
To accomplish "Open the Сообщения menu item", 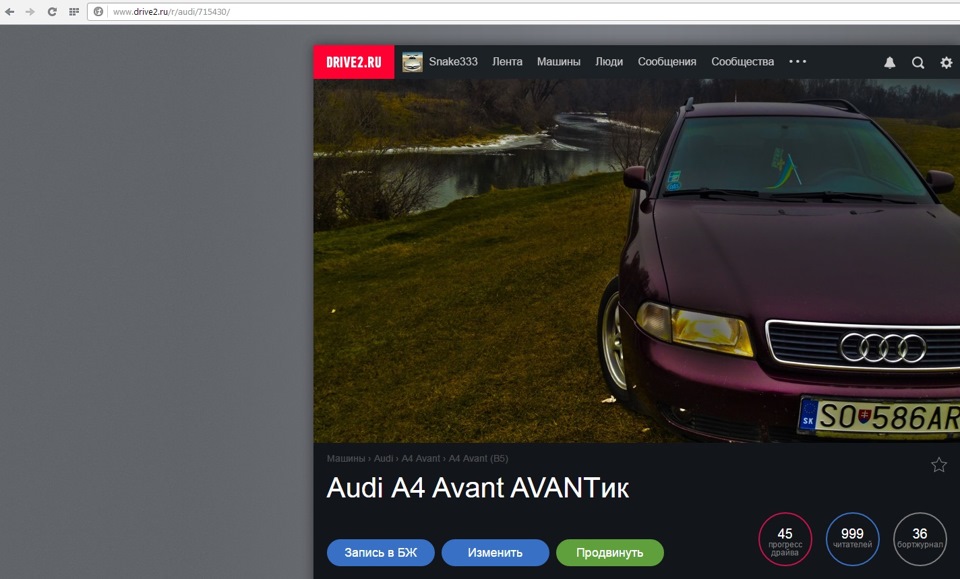I will pos(667,62).
